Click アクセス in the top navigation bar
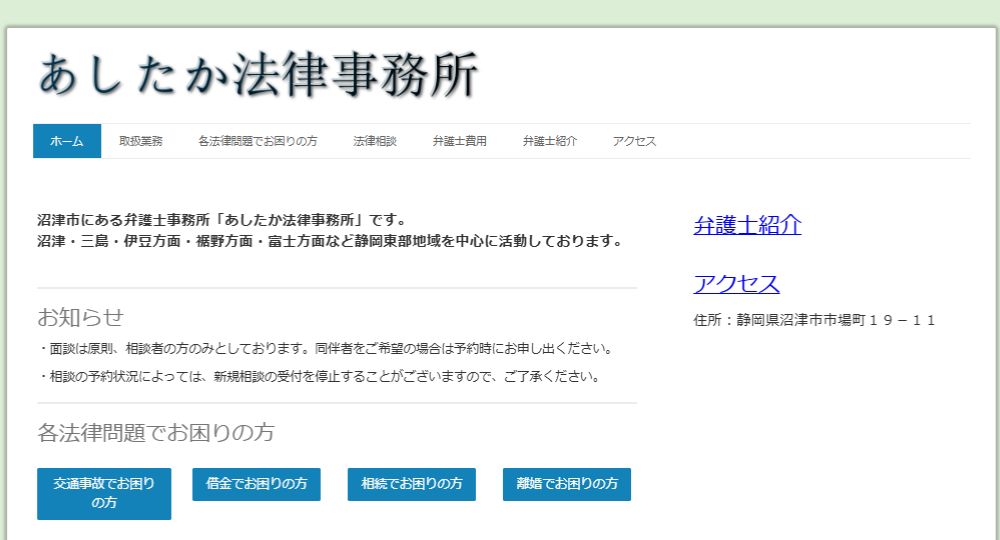Screen dimensions: 1000x540 pos(634,141)
